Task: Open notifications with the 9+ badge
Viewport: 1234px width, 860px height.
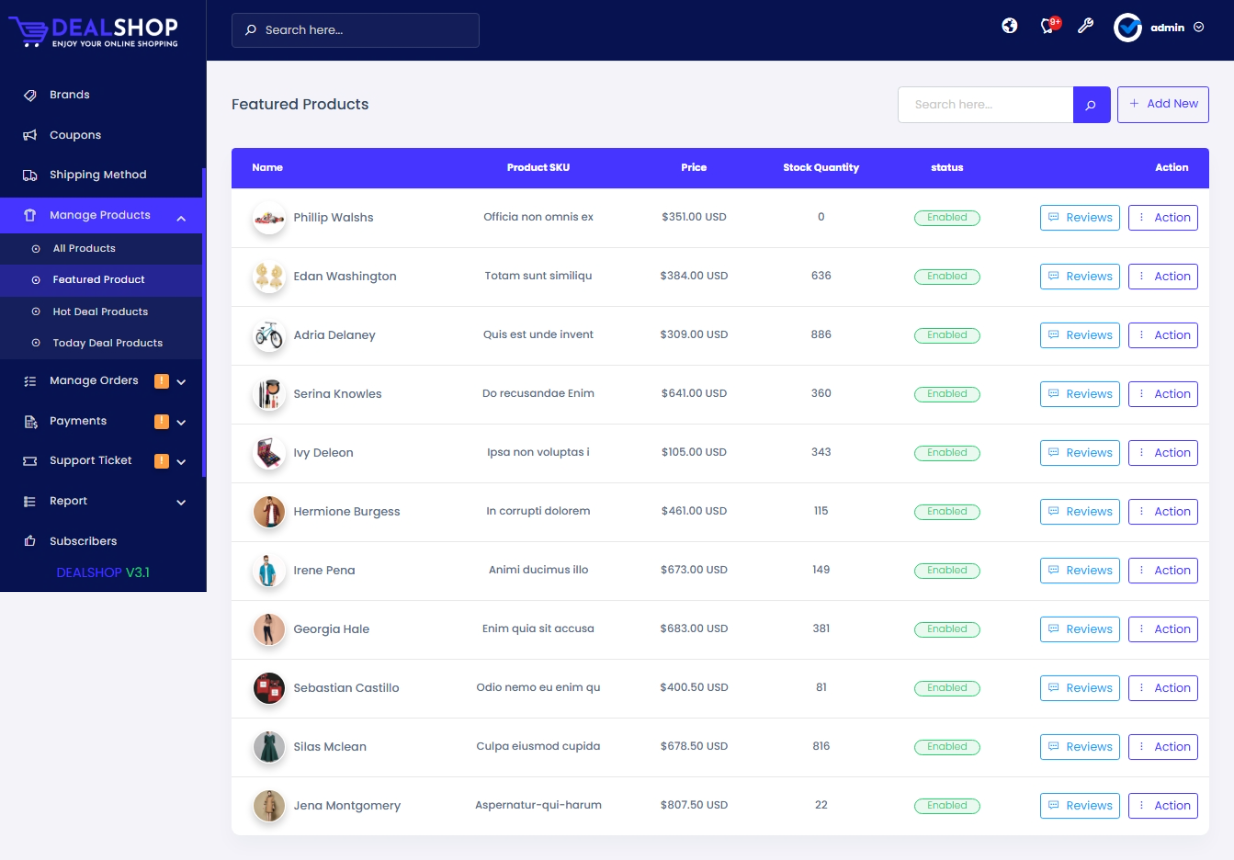Action: click(x=1048, y=26)
